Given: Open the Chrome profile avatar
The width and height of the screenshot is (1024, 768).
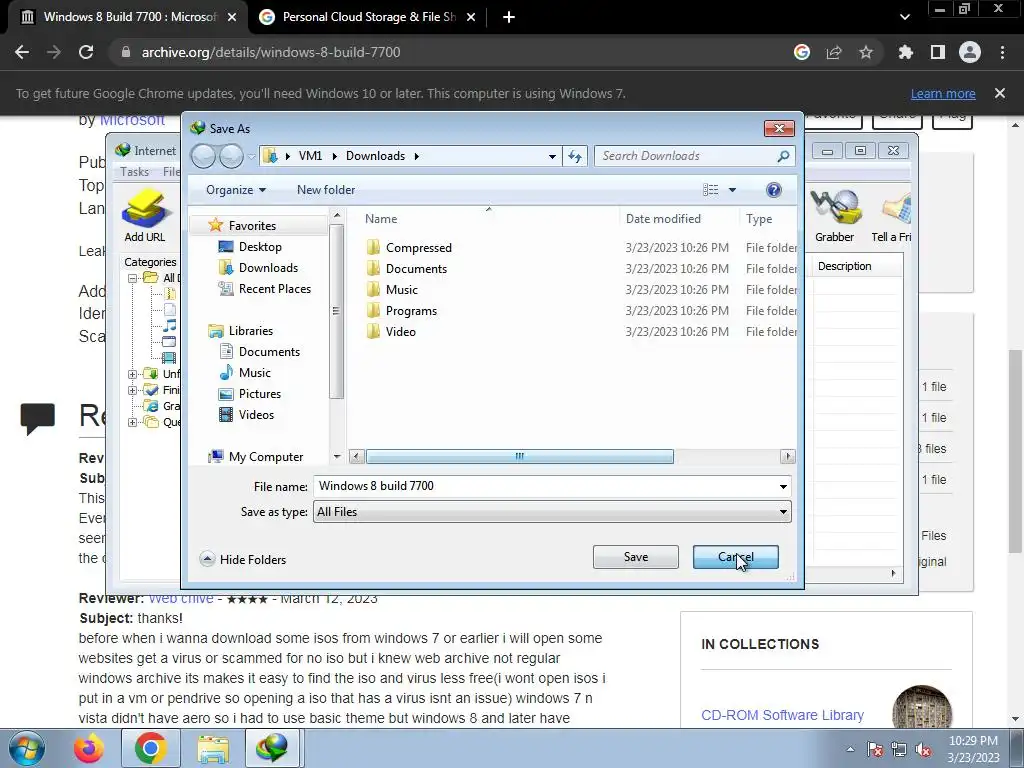Looking at the screenshot, I should [970, 52].
